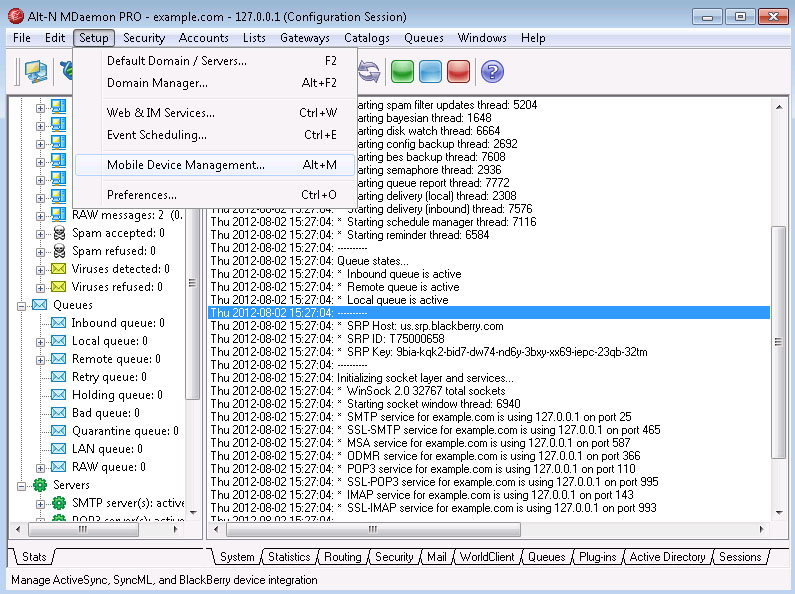Click the log pane vertical scrollbar thumb
The image size is (795, 594).
(778, 342)
